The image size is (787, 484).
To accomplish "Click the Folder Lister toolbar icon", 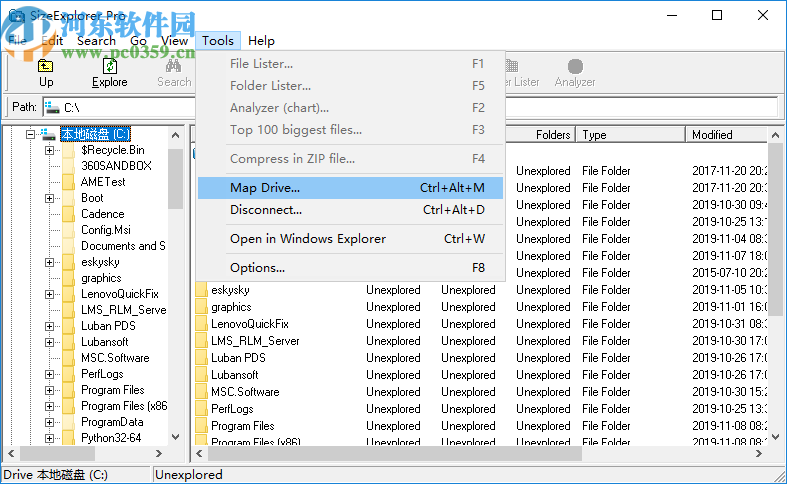I will click(x=511, y=66).
